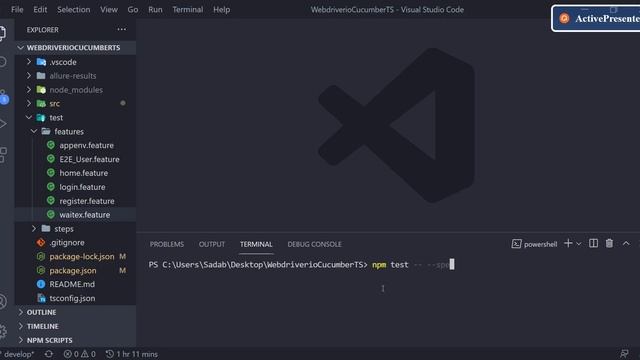The width and height of the screenshot is (640, 360).
Task: Open errors and warnings status indicator
Action: point(80,354)
